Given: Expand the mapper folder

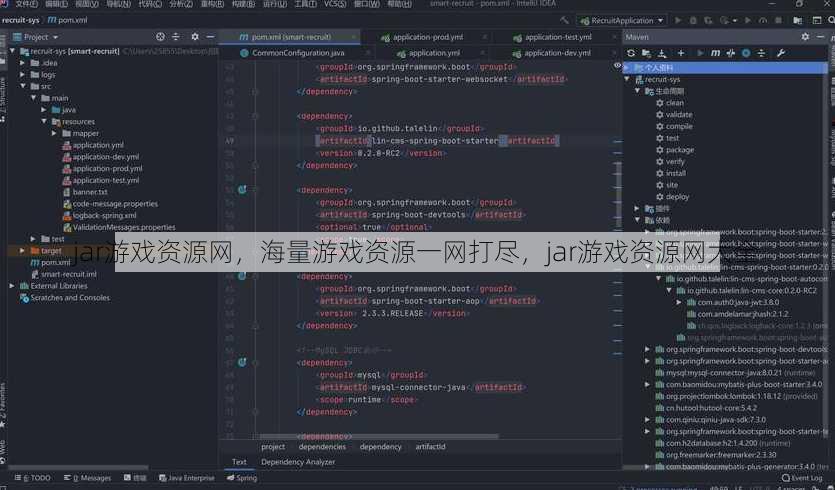Looking at the screenshot, I should point(54,133).
